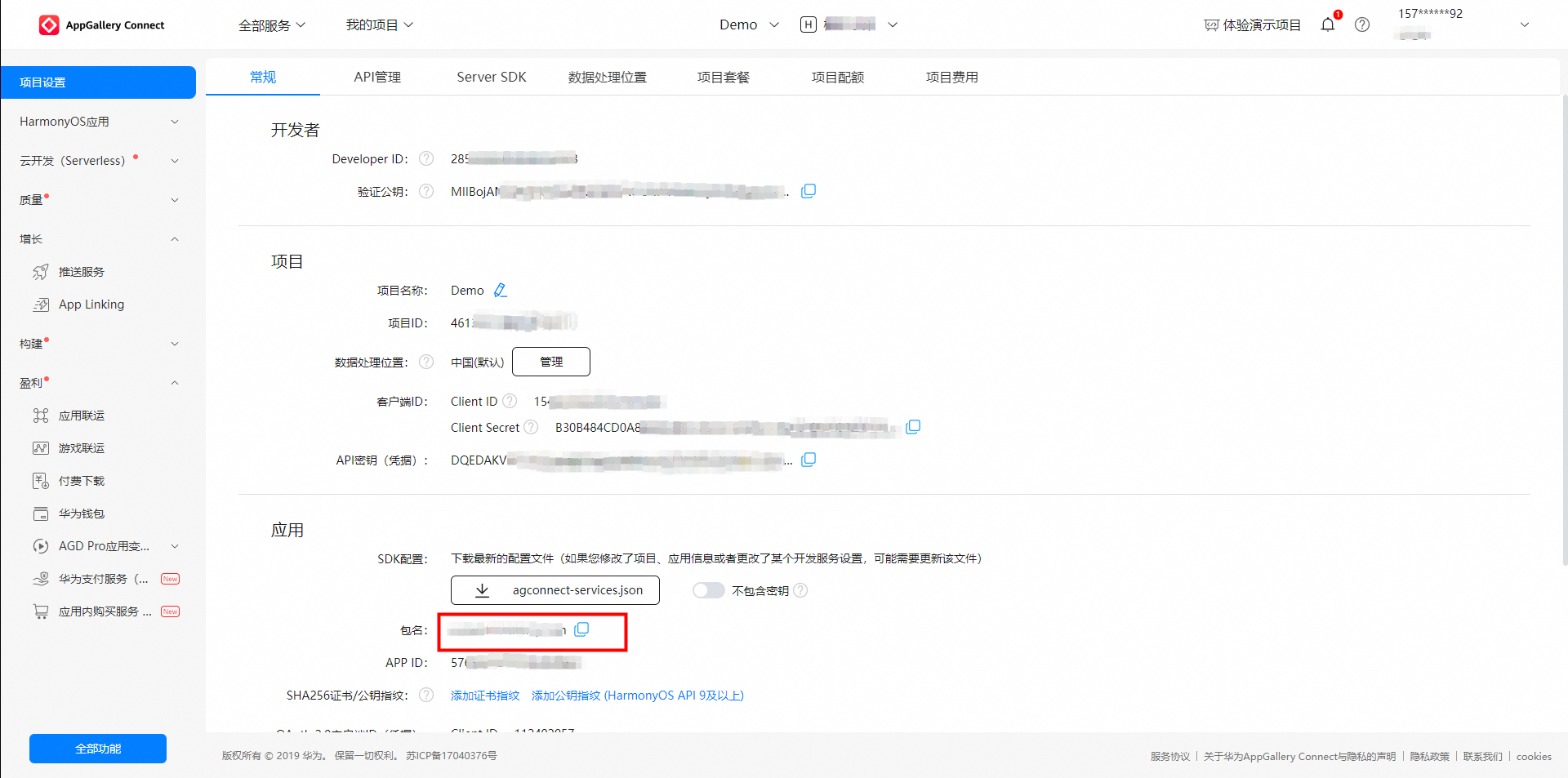The height and width of the screenshot is (778, 1568).
Task: Open the Demo project selector
Action: (749, 24)
